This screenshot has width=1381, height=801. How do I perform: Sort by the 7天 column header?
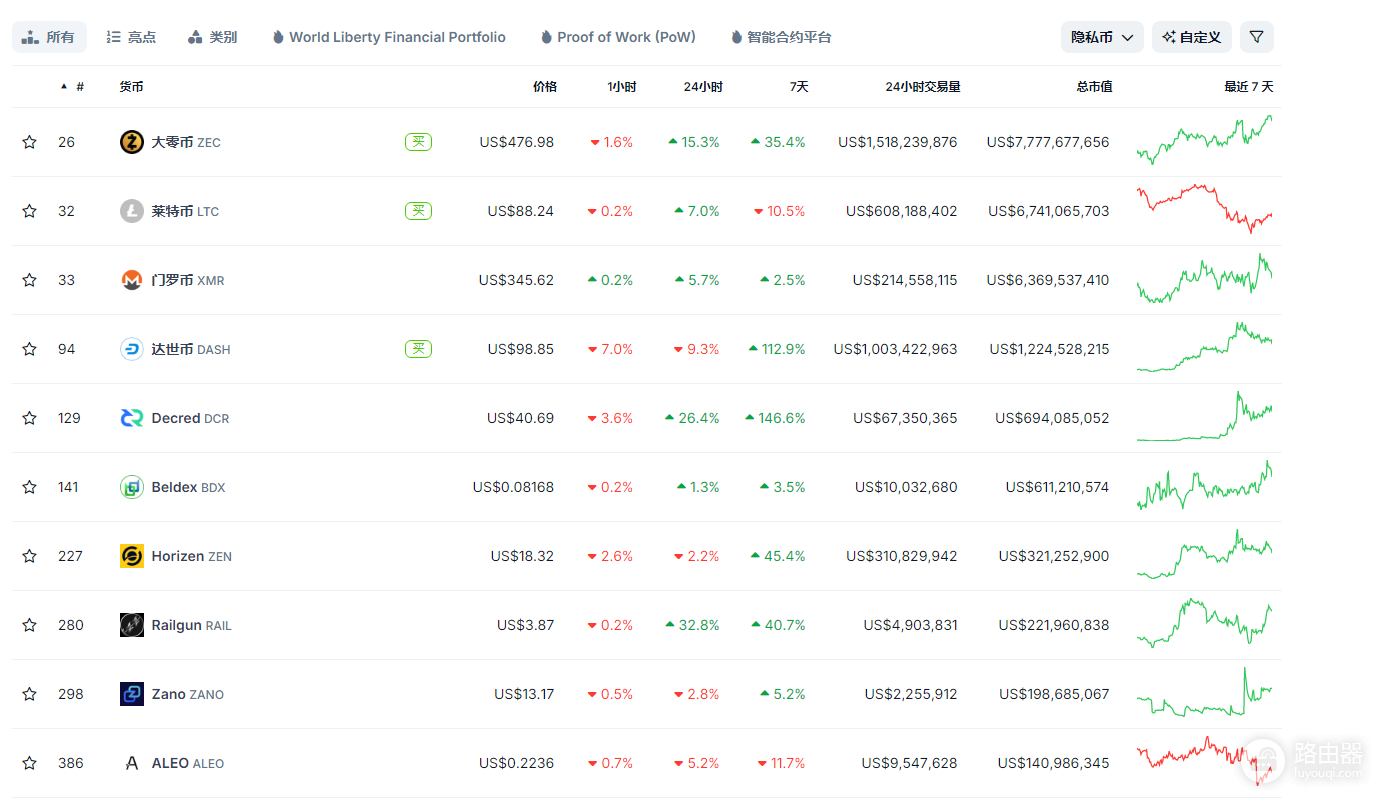point(798,87)
